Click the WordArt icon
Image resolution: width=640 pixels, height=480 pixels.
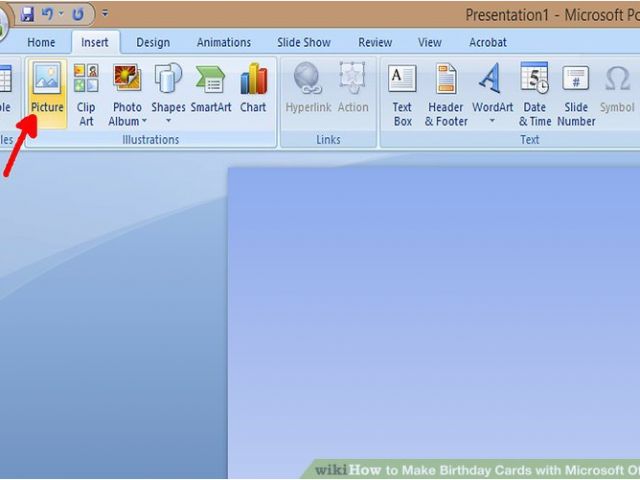(491, 78)
